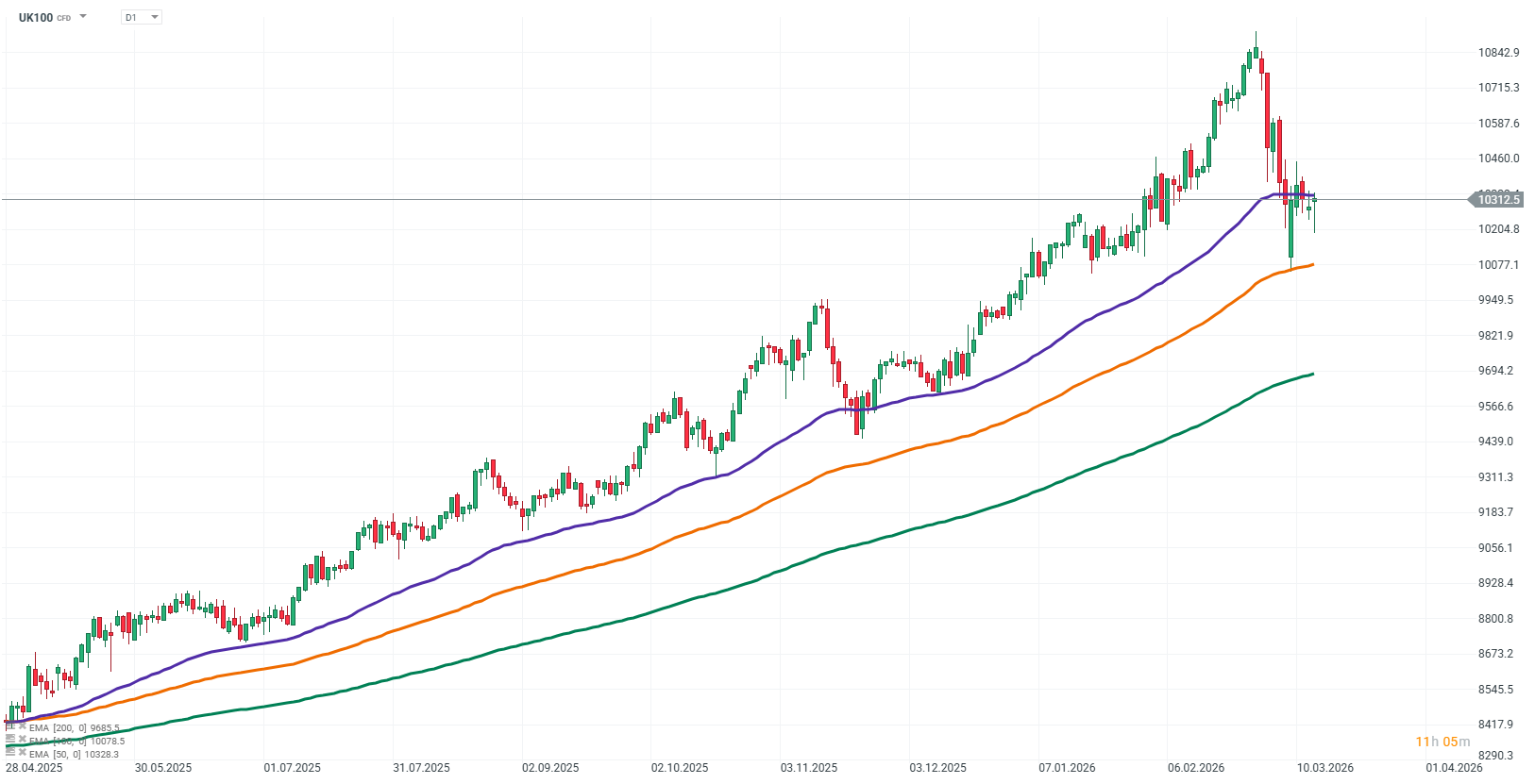Open settings for the EMA 200 indicator

(x=10, y=727)
